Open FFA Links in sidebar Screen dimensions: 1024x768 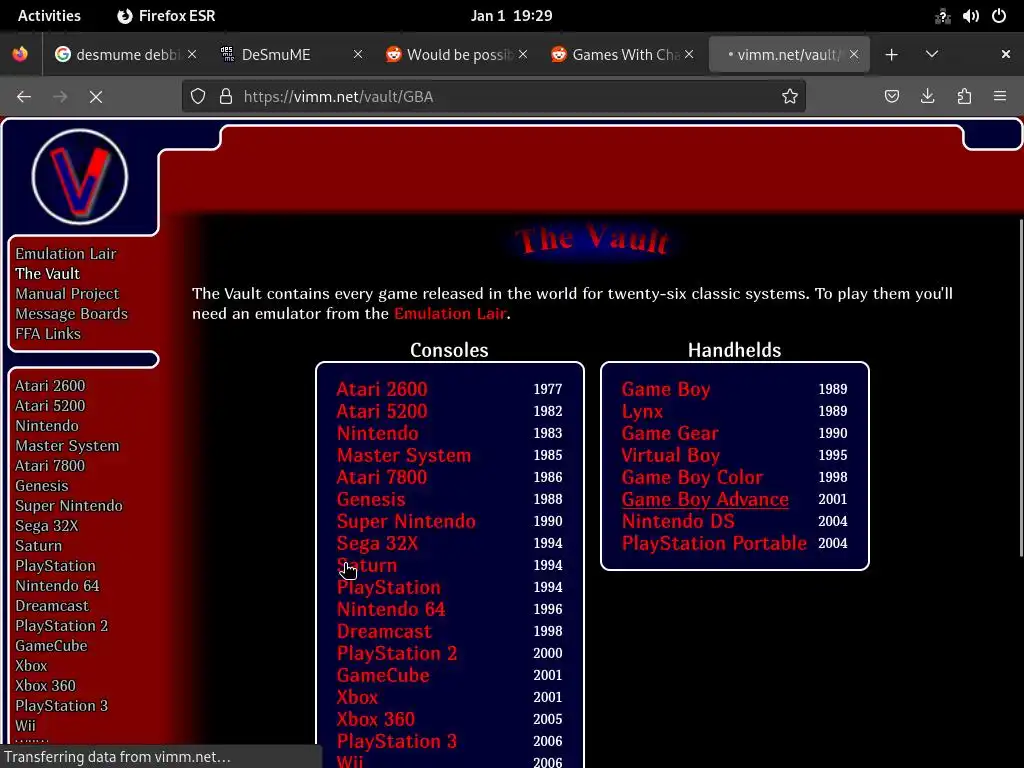(x=48, y=334)
